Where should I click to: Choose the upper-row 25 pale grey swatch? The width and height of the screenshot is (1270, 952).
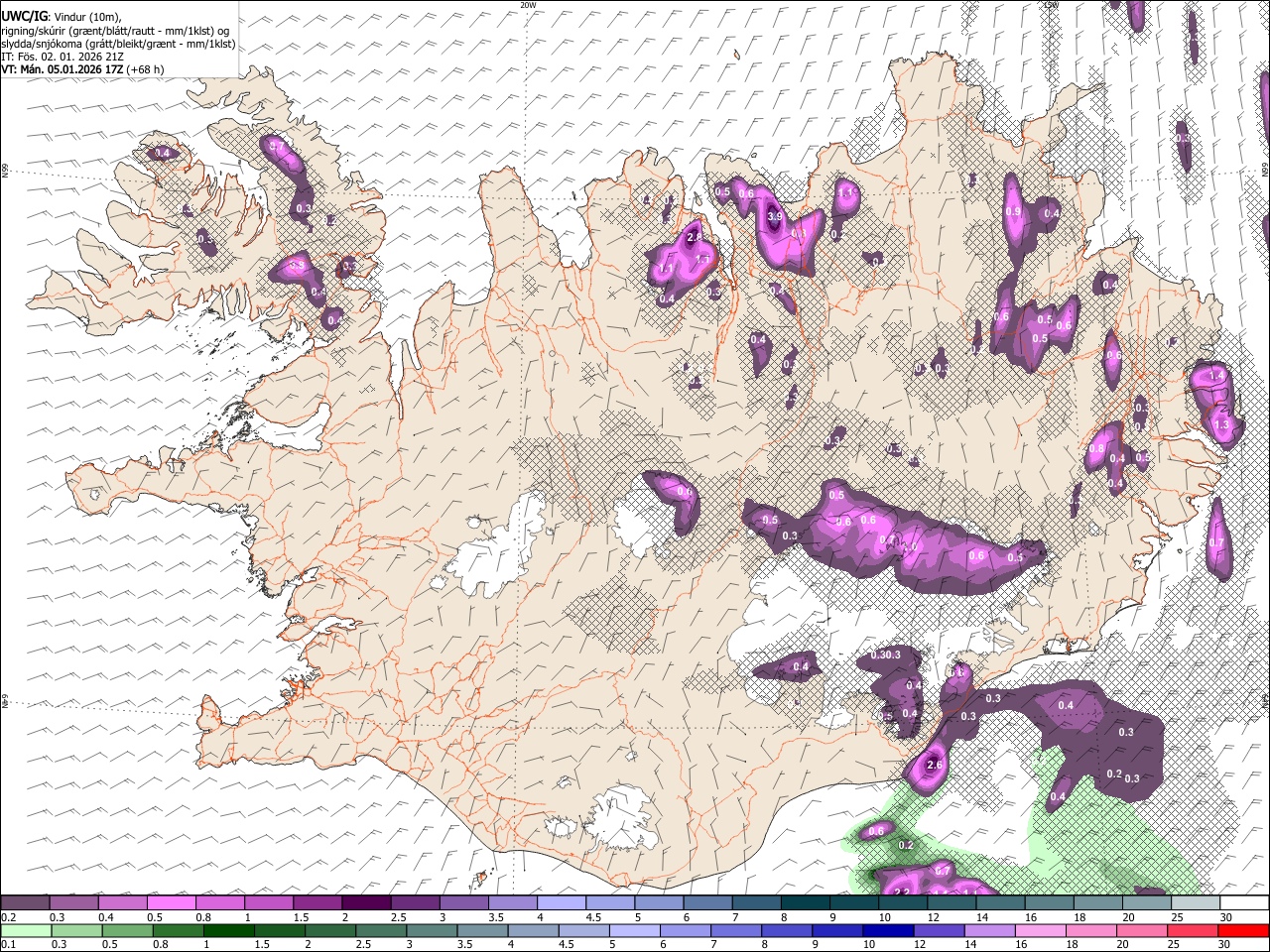point(1195,902)
